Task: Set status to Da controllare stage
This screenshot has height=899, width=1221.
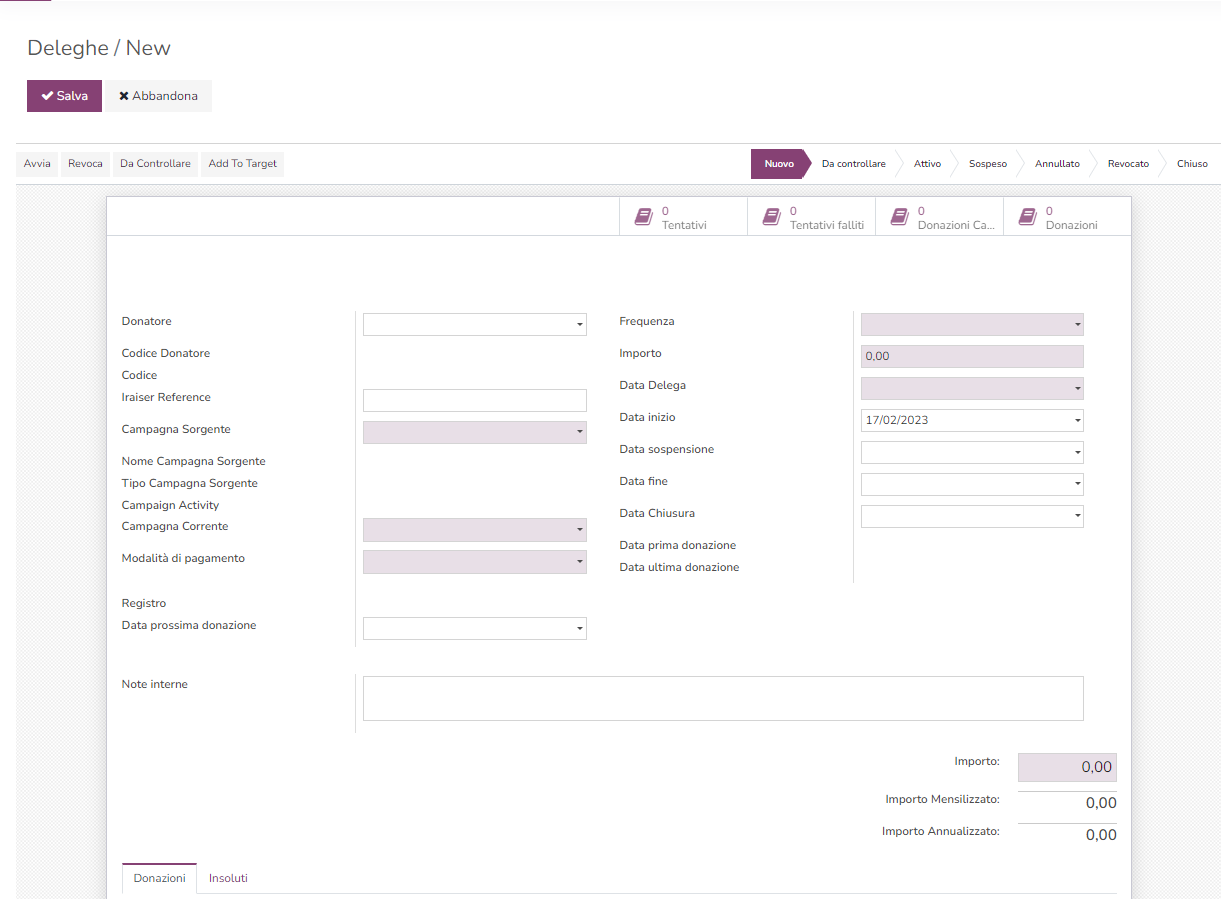Action: 853,164
